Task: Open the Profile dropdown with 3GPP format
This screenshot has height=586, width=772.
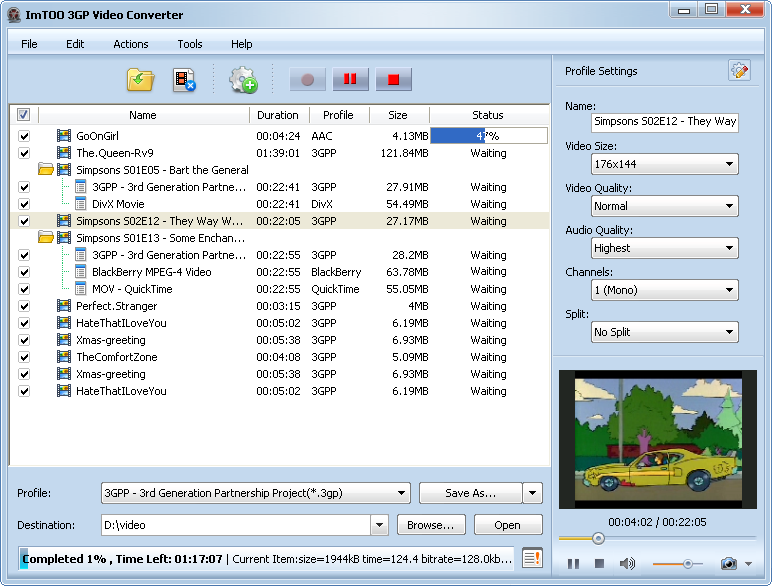Action: [x=256, y=493]
